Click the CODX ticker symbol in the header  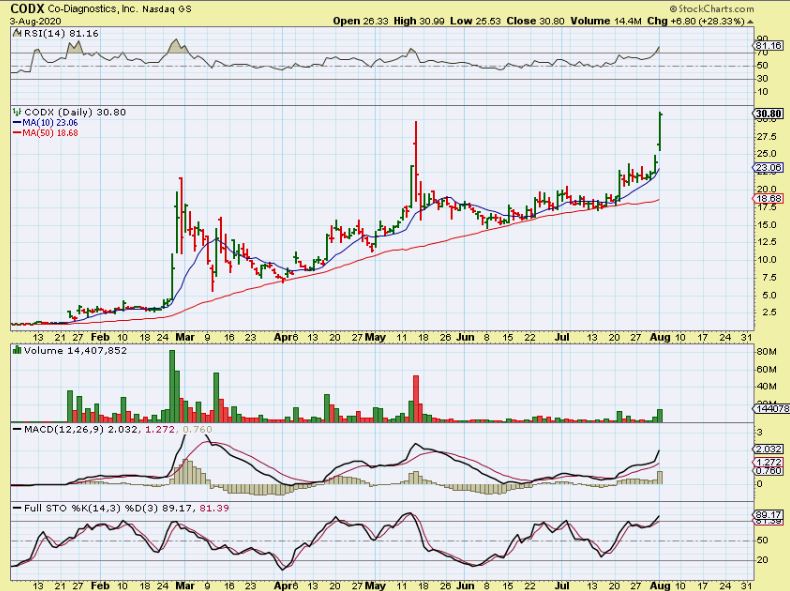(27, 8)
